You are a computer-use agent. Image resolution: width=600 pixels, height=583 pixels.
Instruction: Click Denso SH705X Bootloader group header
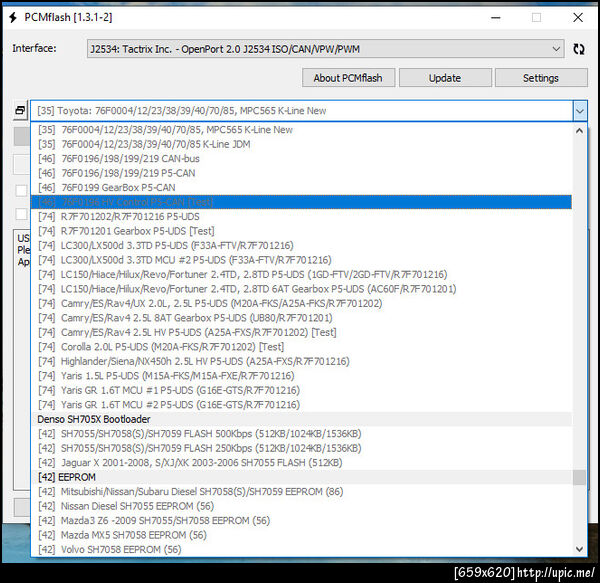[x=301, y=419]
